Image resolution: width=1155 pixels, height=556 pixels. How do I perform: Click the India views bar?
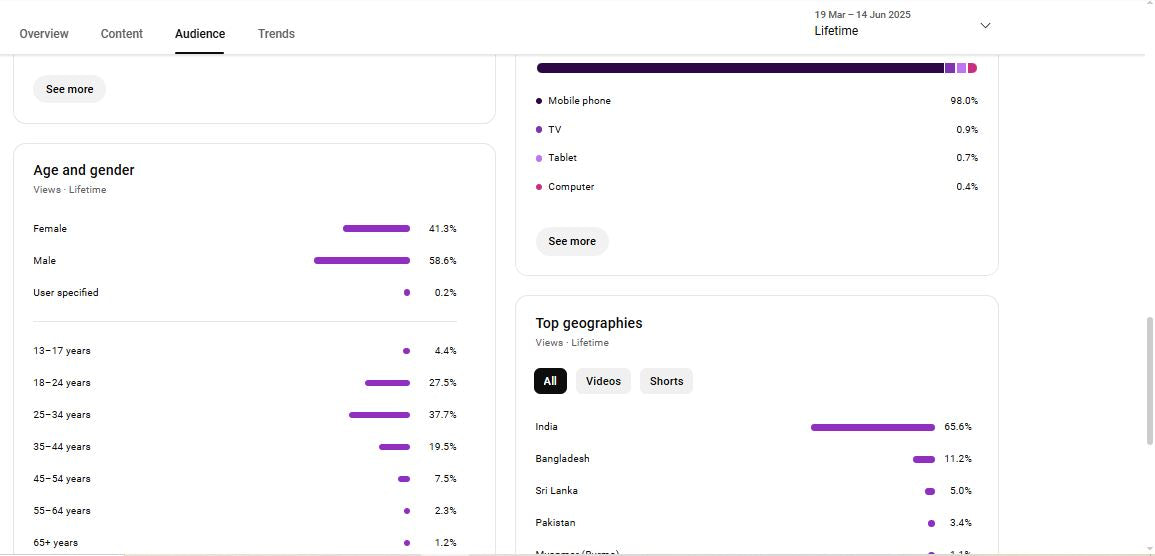coord(872,427)
